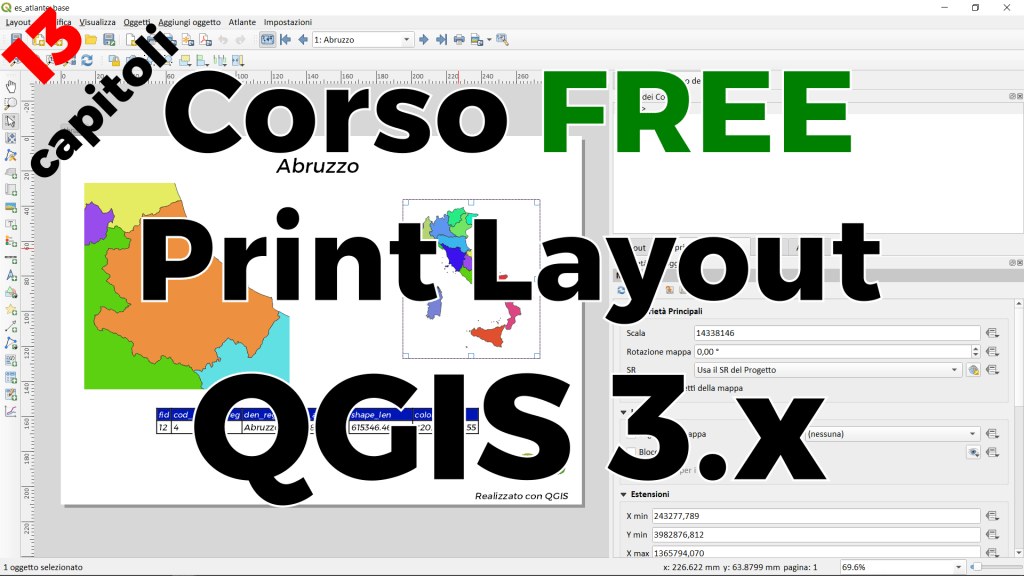Viewport: 1024px width, 576px height.
Task: Open the Atlante menu
Action: point(241,22)
